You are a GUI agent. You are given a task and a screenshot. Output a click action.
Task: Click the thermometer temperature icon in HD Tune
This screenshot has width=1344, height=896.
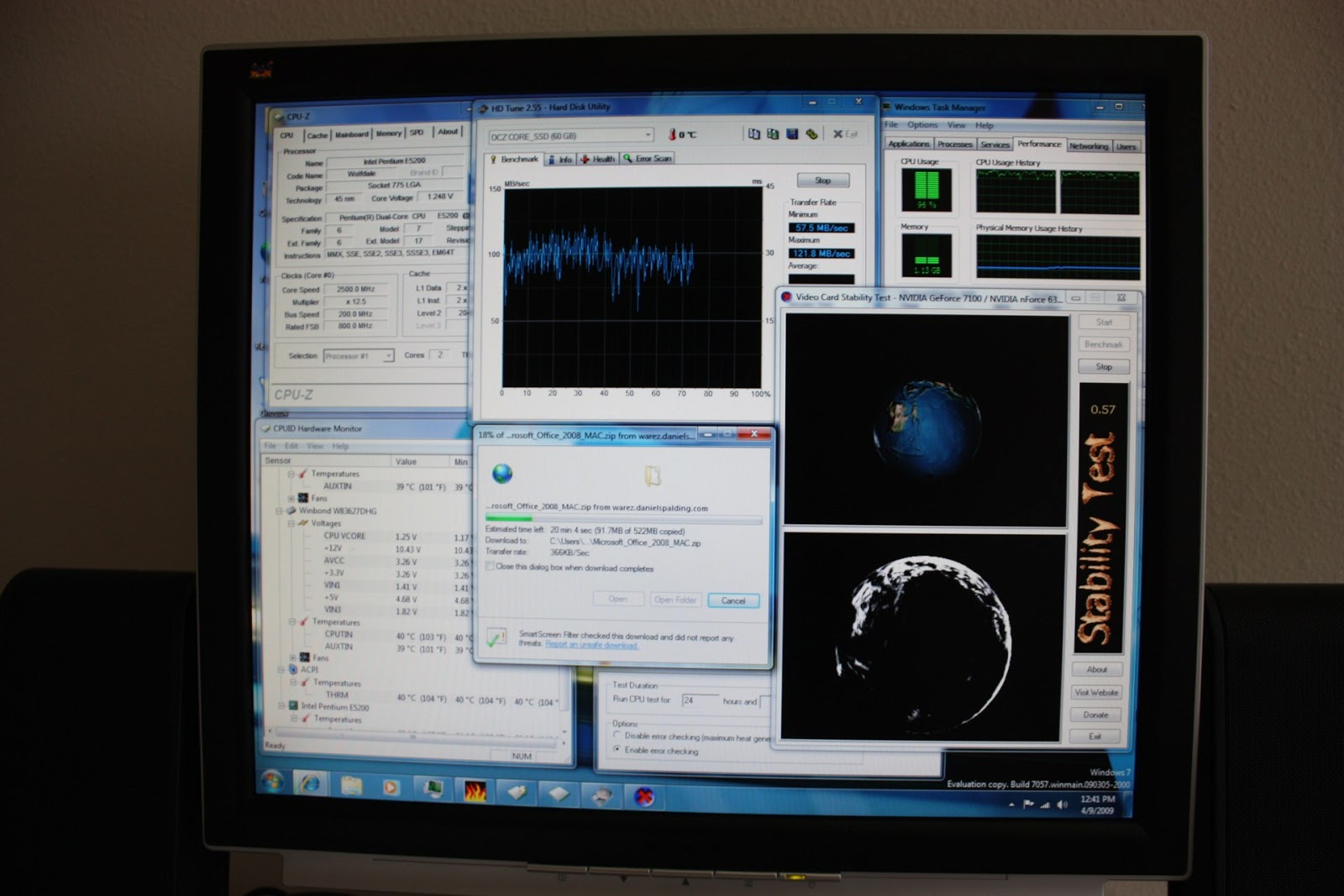(672, 134)
